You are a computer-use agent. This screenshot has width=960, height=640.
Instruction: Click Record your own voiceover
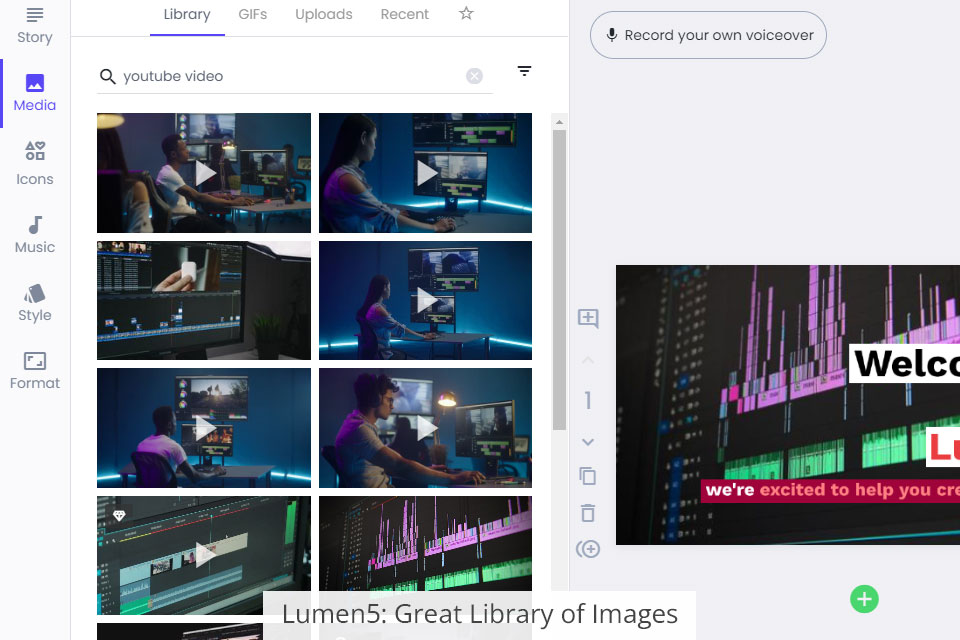[x=708, y=35]
